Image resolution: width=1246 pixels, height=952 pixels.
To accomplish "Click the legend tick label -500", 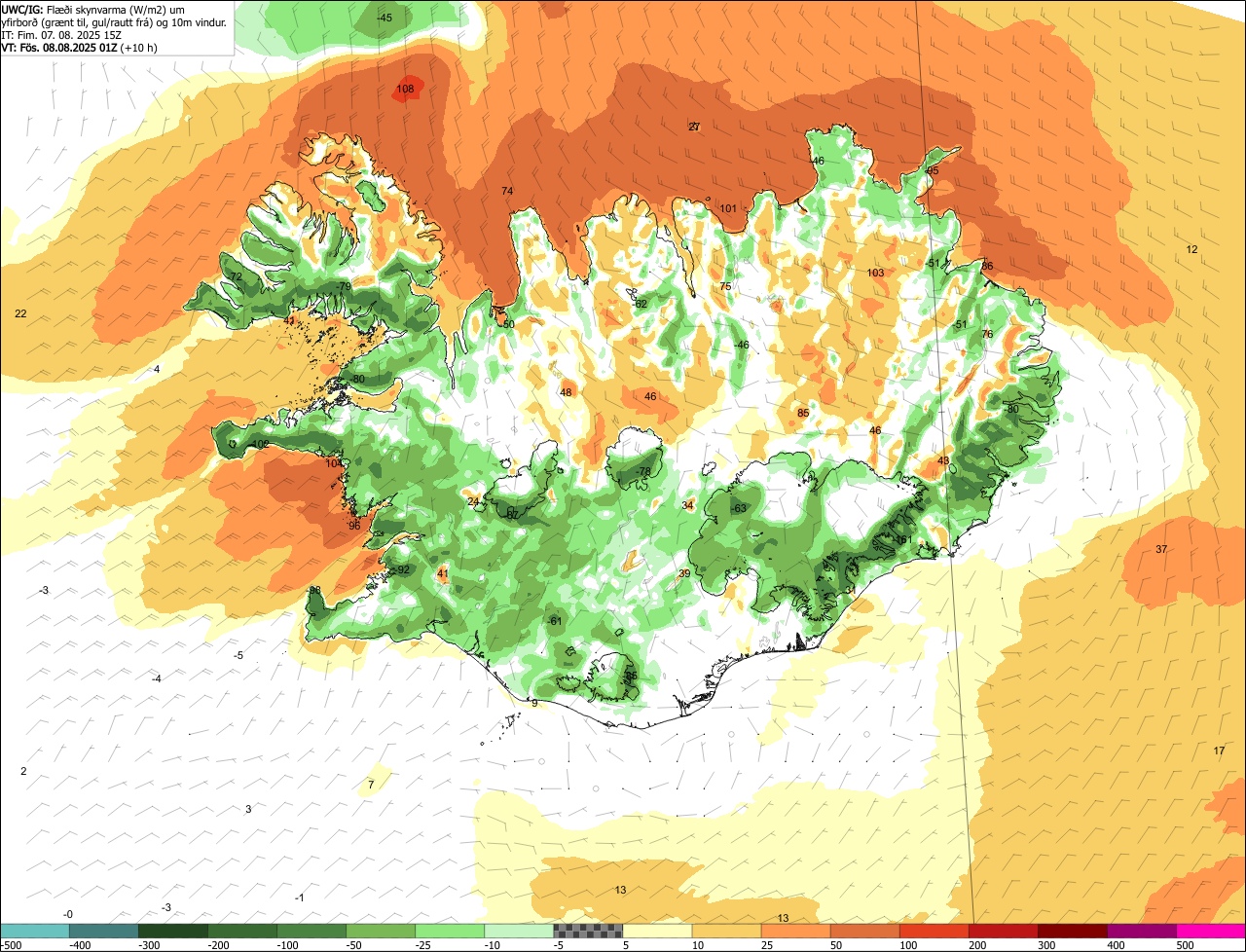I will (12, 945).
